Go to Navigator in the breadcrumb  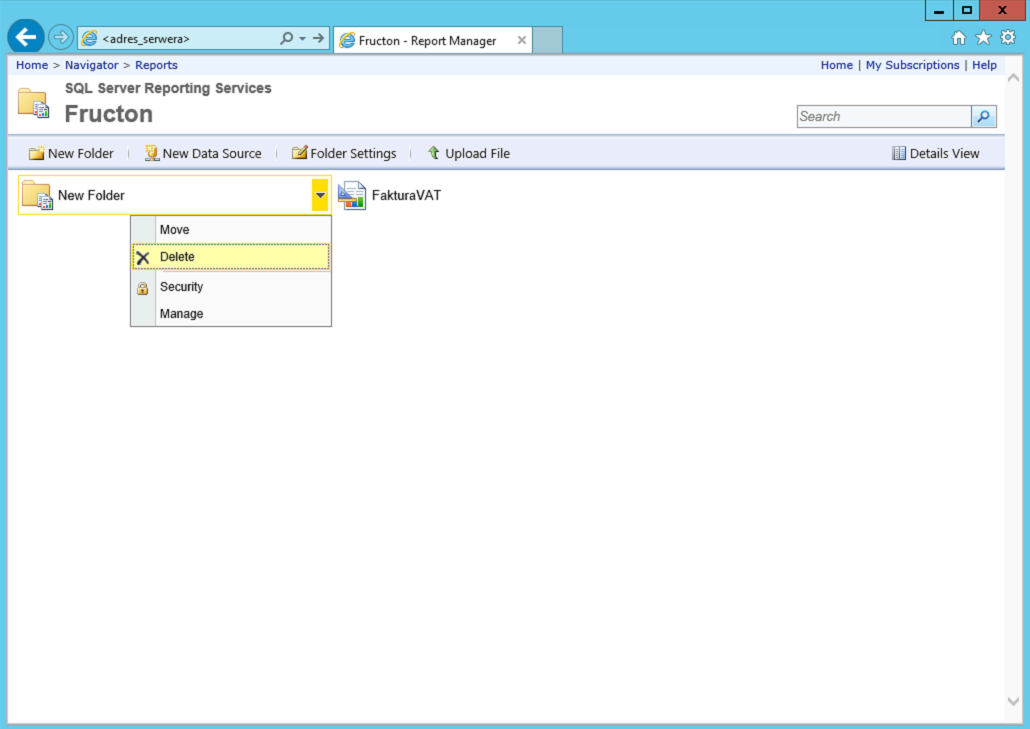pyautogui.click(x=91, y=65)
